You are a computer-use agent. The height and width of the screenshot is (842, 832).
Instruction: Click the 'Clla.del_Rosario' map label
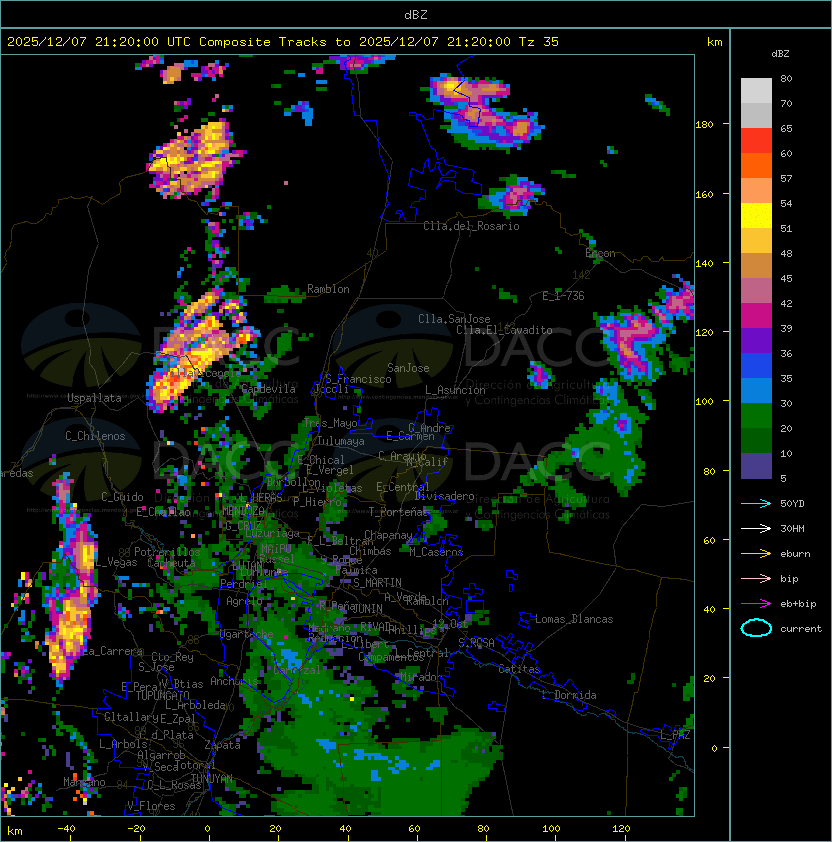[471, 226]
